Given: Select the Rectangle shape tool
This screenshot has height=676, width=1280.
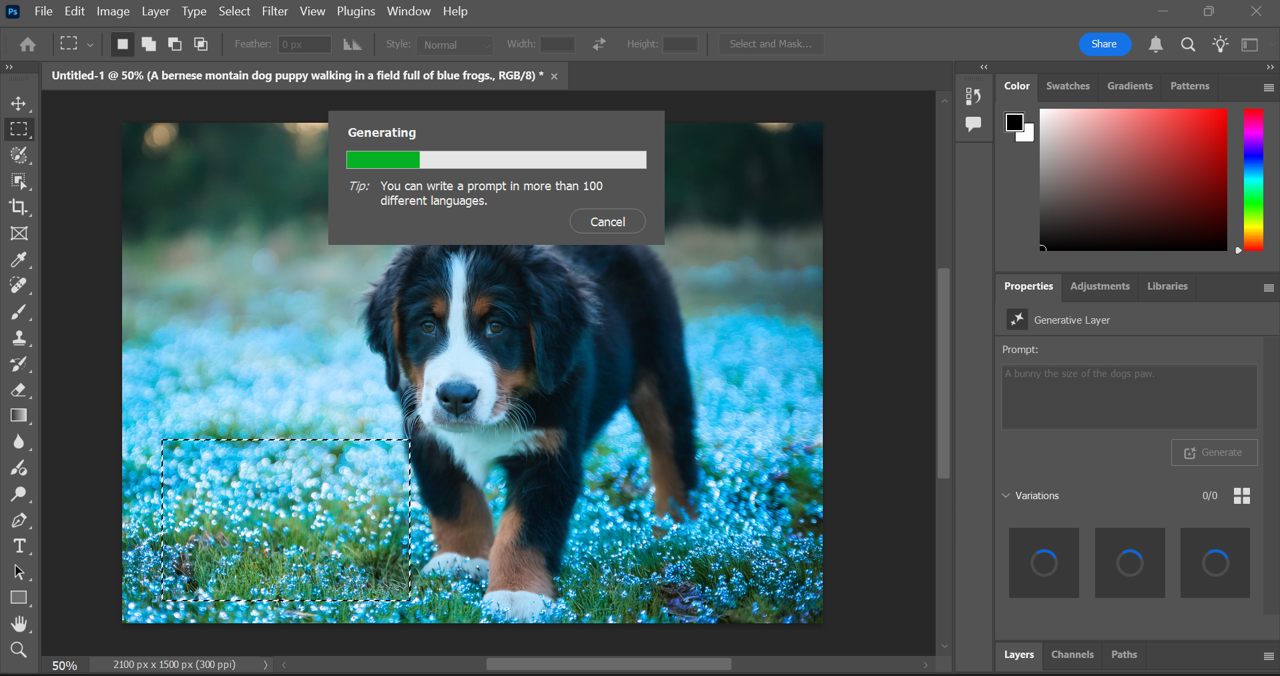Looking at the screenshot, I should (x=19, y=598).
